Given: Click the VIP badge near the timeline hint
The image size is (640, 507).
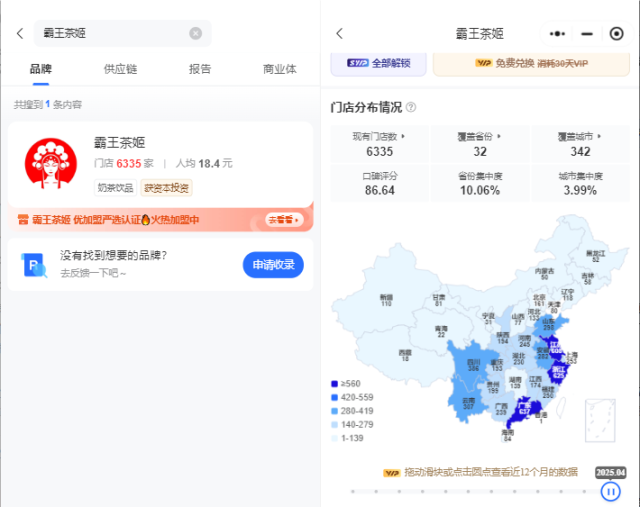Looking at the screenshot, I should [391, 473].
